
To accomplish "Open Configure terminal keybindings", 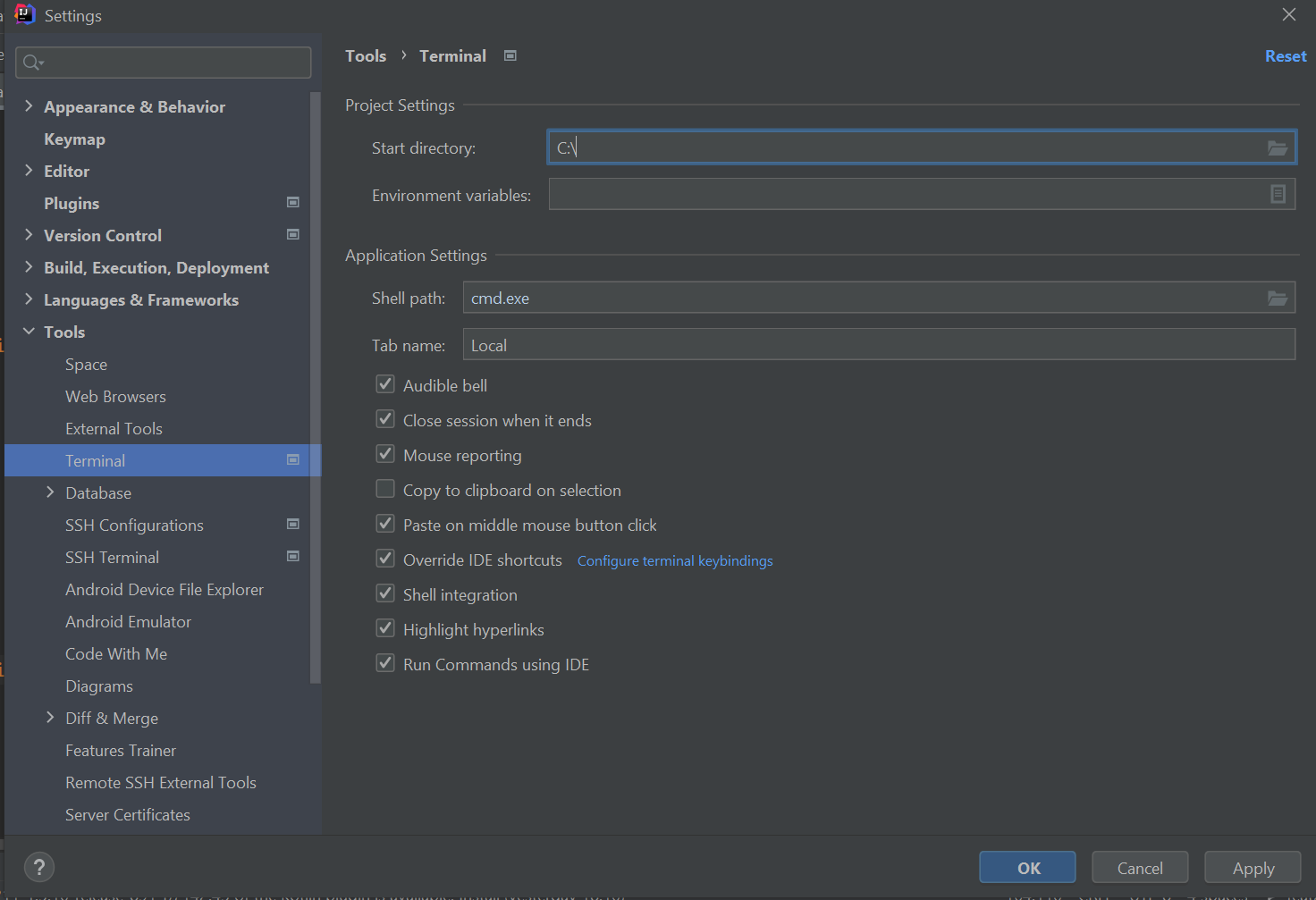I will [x=675, y=560].
